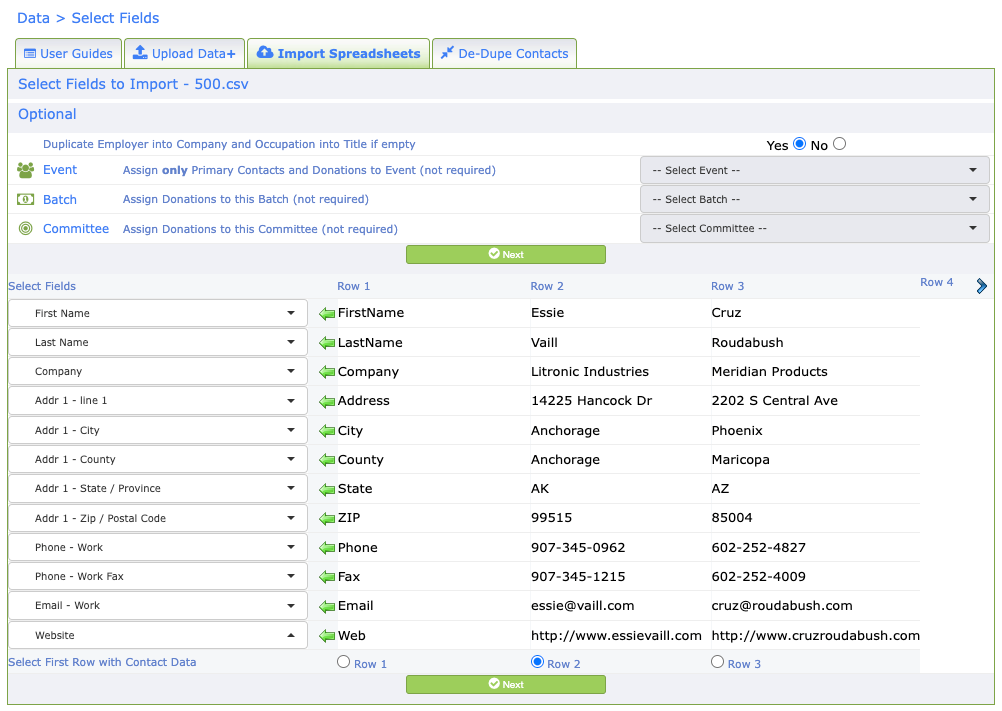This screenshot has width=1002, height=711.
Task: Click the green arrow next to State
Action: click(x=327, y=489)
